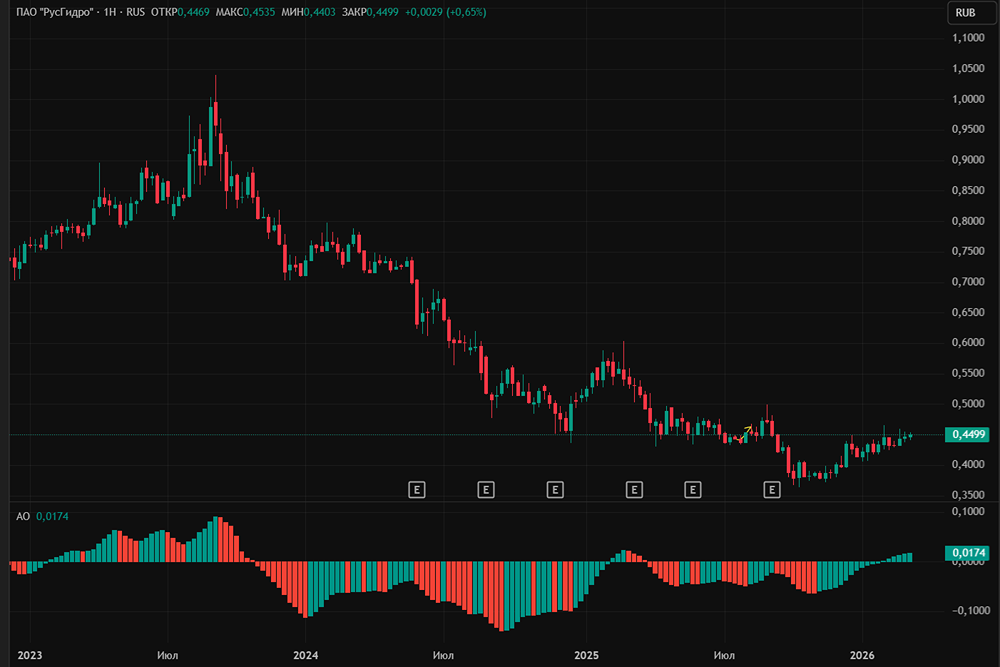This screenshot has height=667, width=1000.
Task: Click the ПАО "РусГидро" symbol title
Action: (54, 12)
